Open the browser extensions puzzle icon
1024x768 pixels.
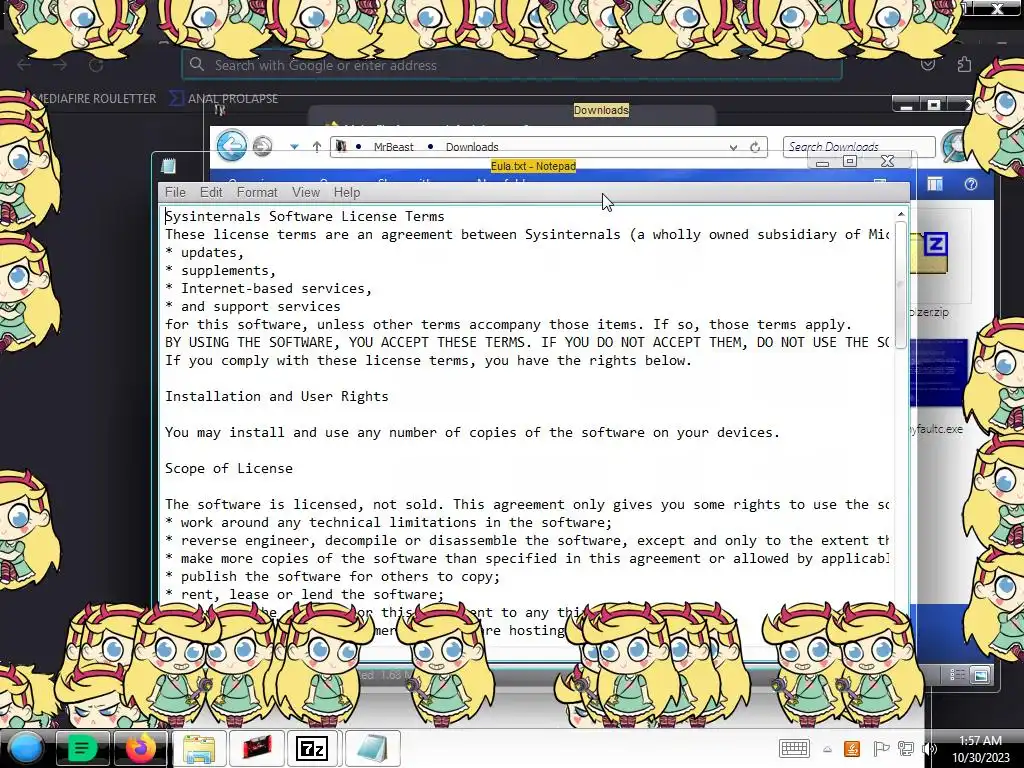[964, 64]
